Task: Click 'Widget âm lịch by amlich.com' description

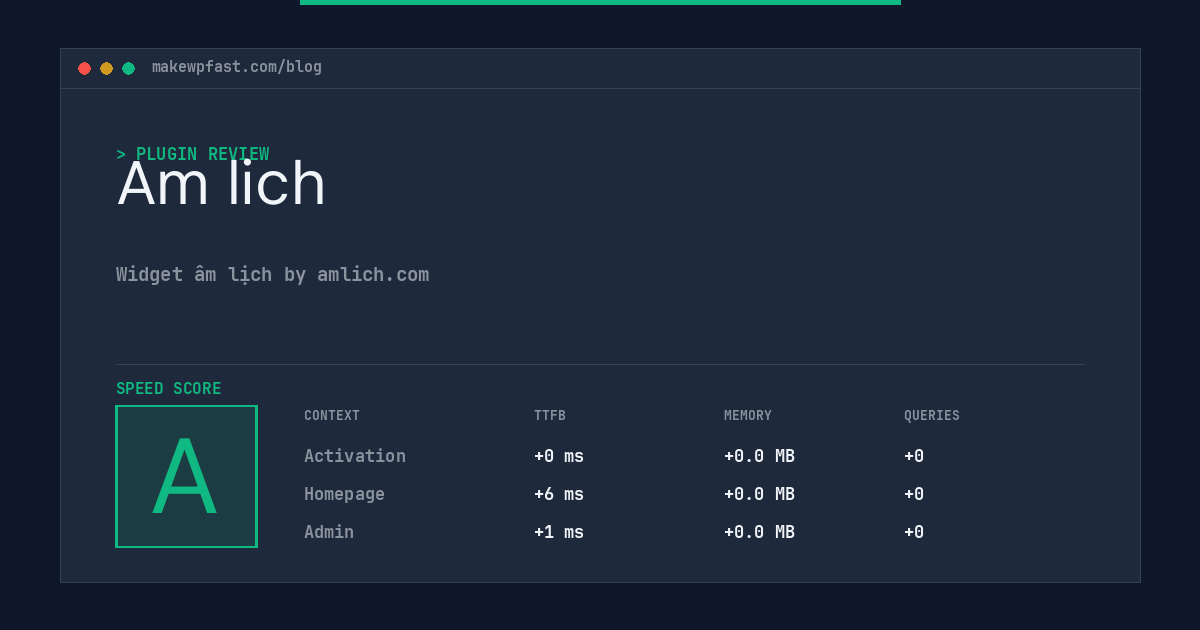Action: pos(272,274)
